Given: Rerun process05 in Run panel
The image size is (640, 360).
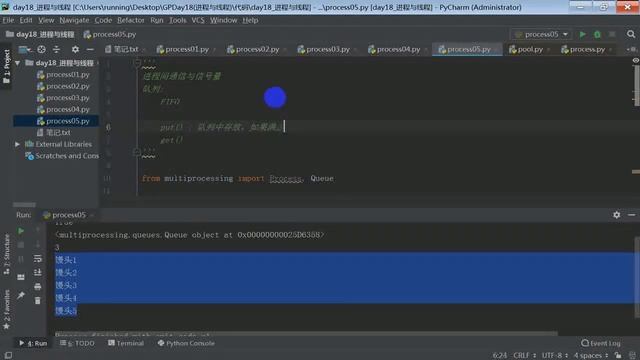Looking at the screenshot, I should 21,231.
